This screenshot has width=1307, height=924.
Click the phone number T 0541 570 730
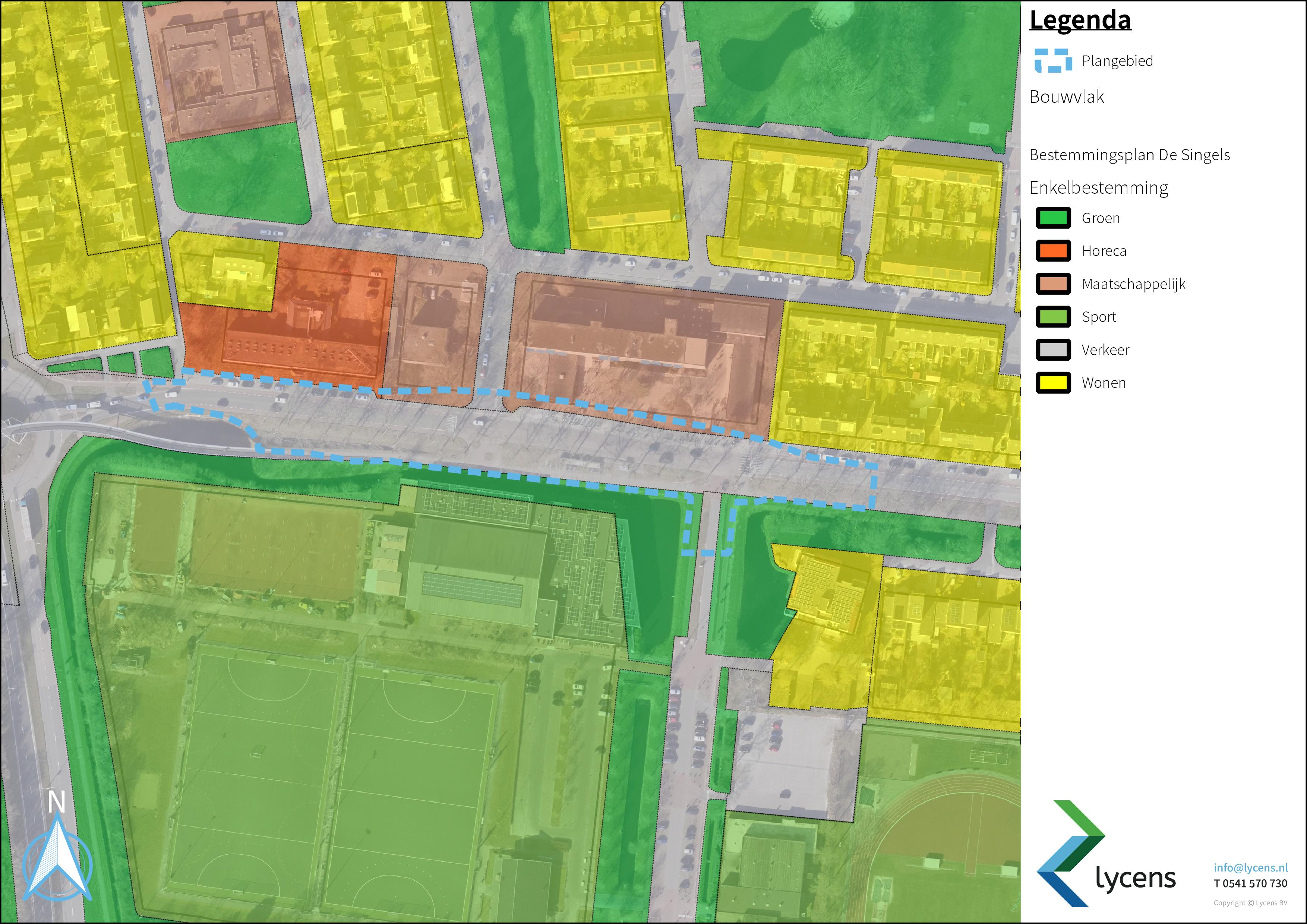coord(1250,884)
